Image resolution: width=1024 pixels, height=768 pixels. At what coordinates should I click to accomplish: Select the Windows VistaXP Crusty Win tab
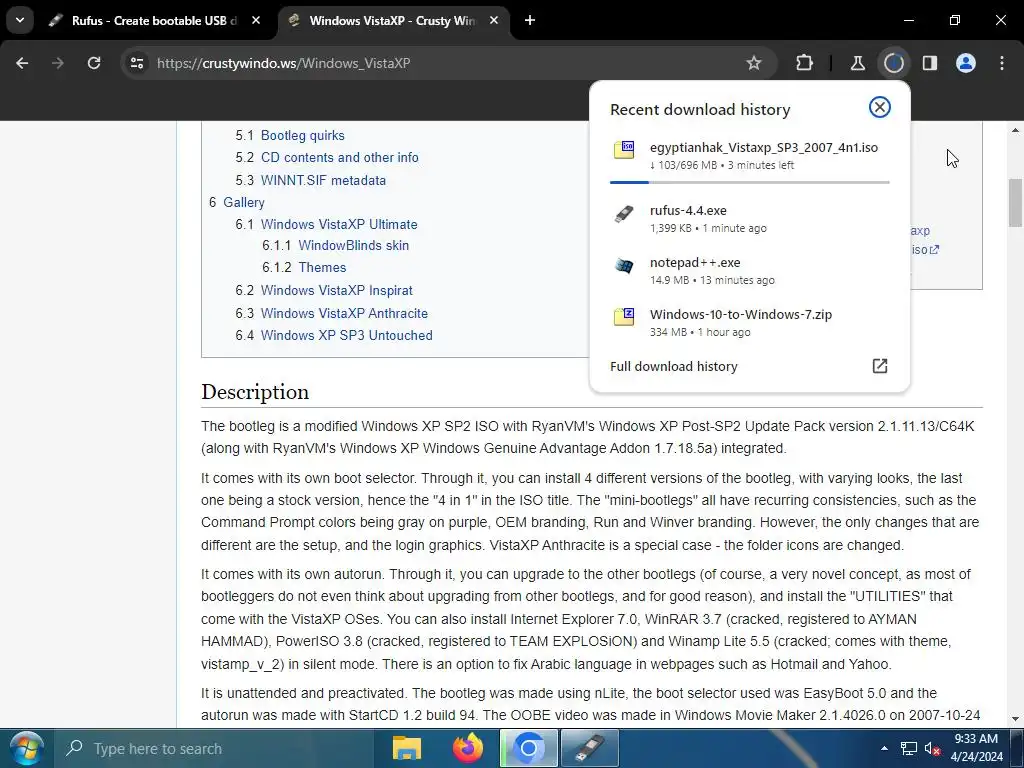(x=392, y=21)
